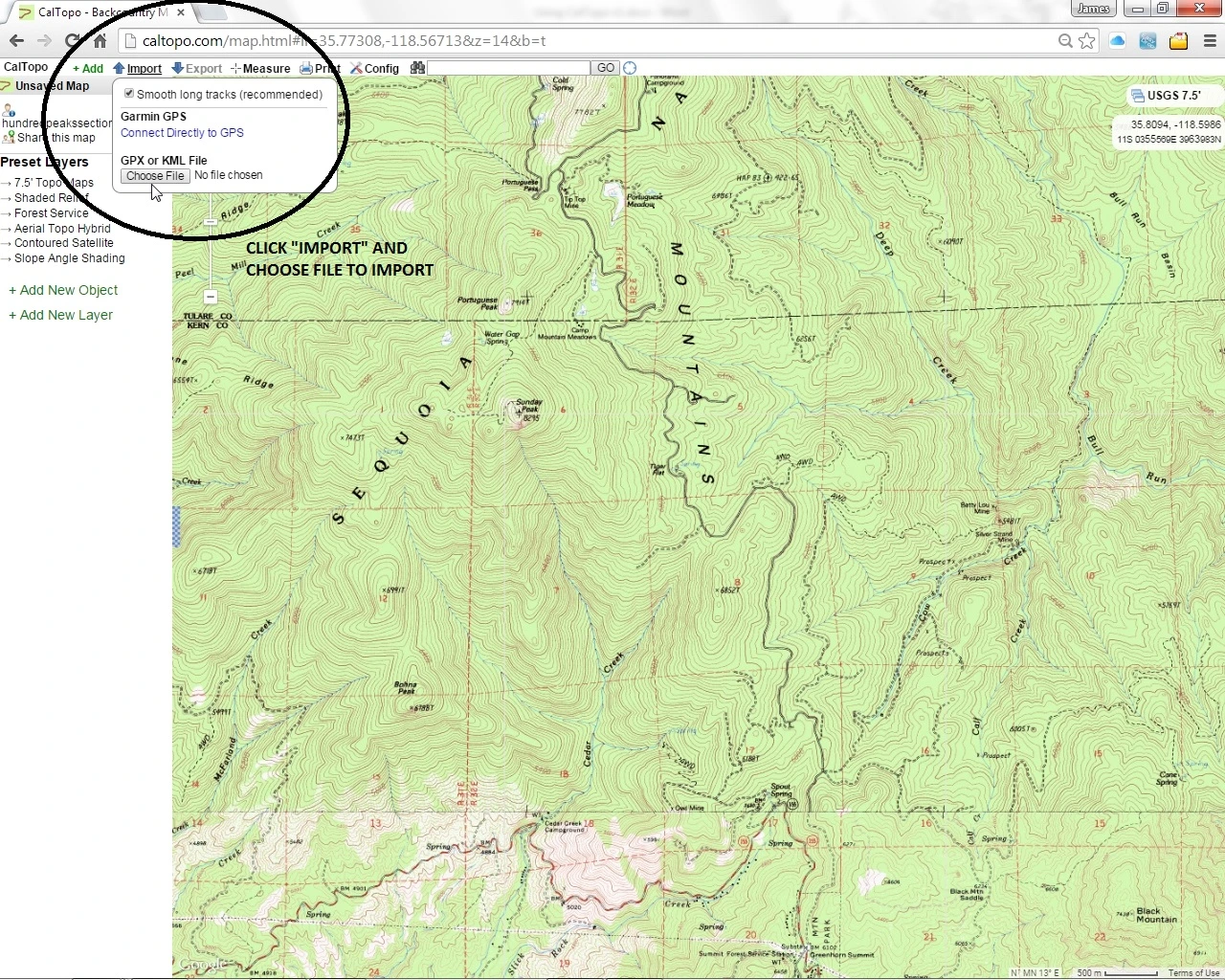Open the Config menu
This screenshot has height=980, width=1225.
pos(374,68)
